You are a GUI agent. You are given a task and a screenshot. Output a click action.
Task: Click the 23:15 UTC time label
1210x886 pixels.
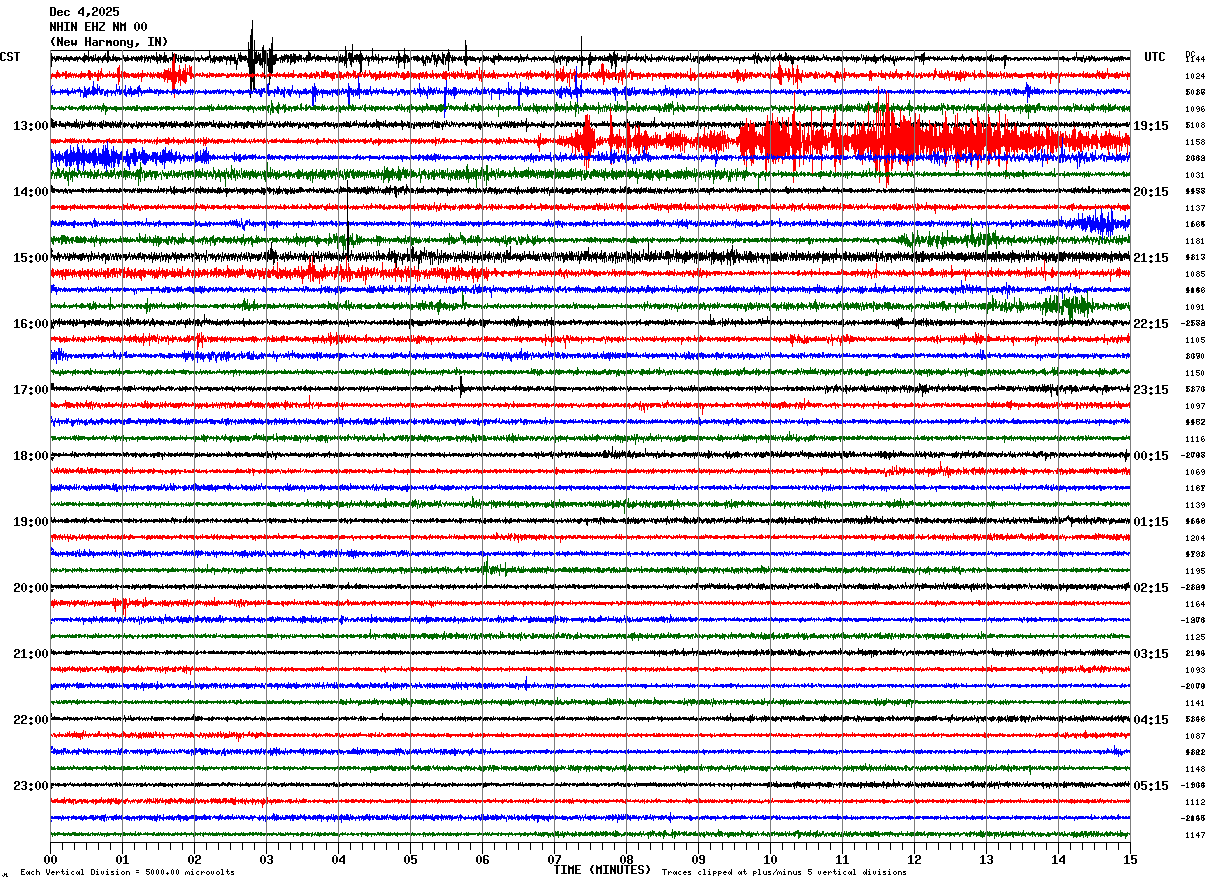(x=1151, y=390)
